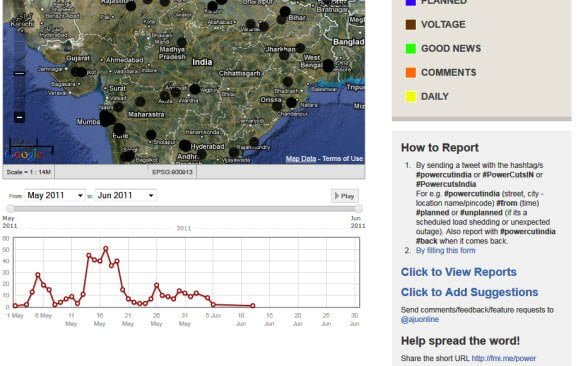
Task: Start timeline playback with Play button
Action: [x=344, y=196]
